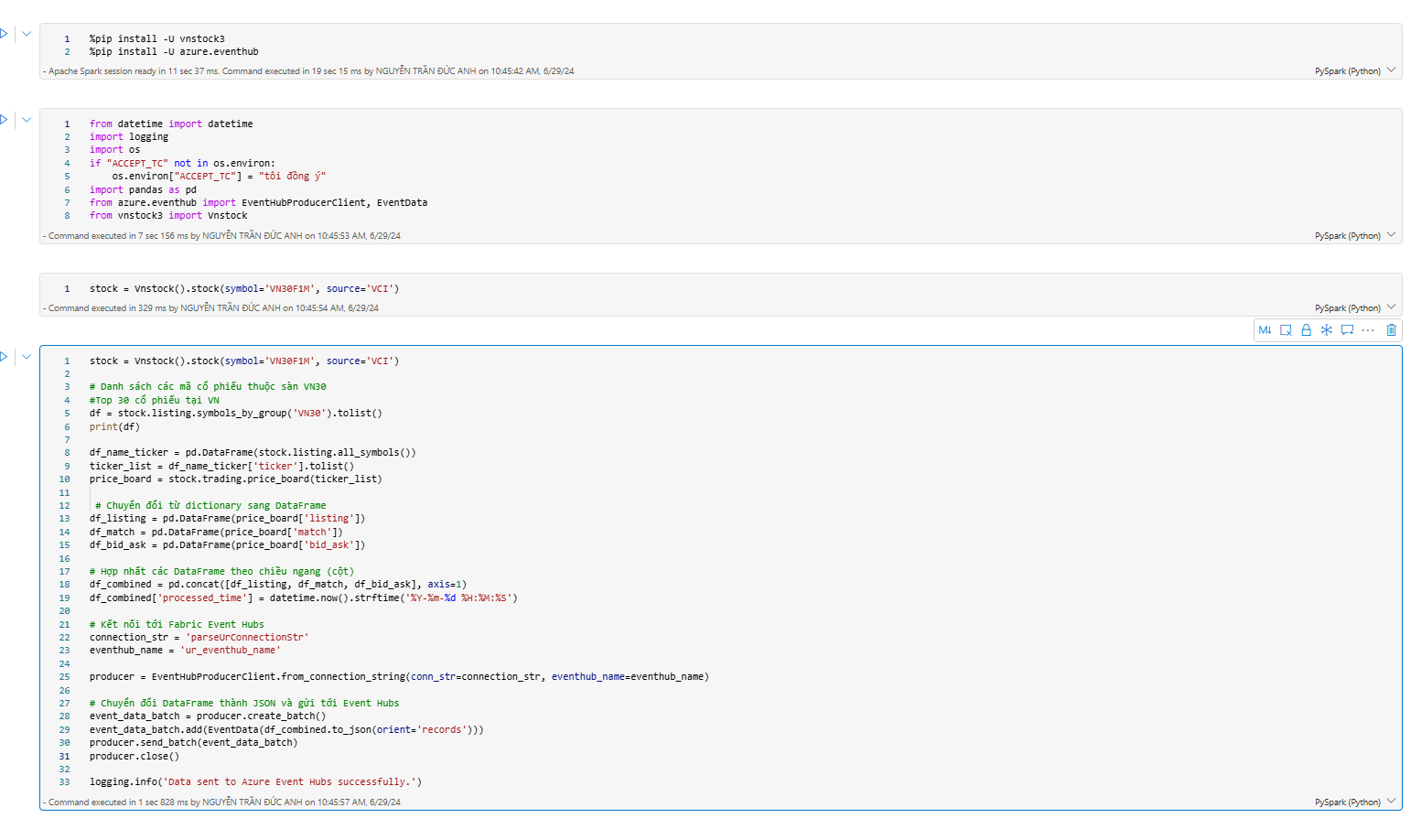The width and height of the screenshot is (1411, 840).
Task: Clear the selected cell's output
Action: (x=1286, y=330)
